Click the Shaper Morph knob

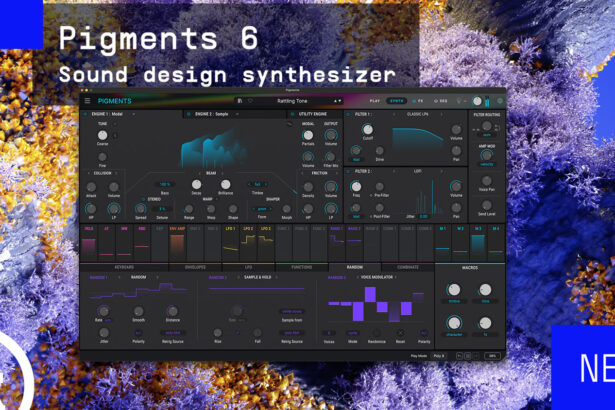(287, 209)
